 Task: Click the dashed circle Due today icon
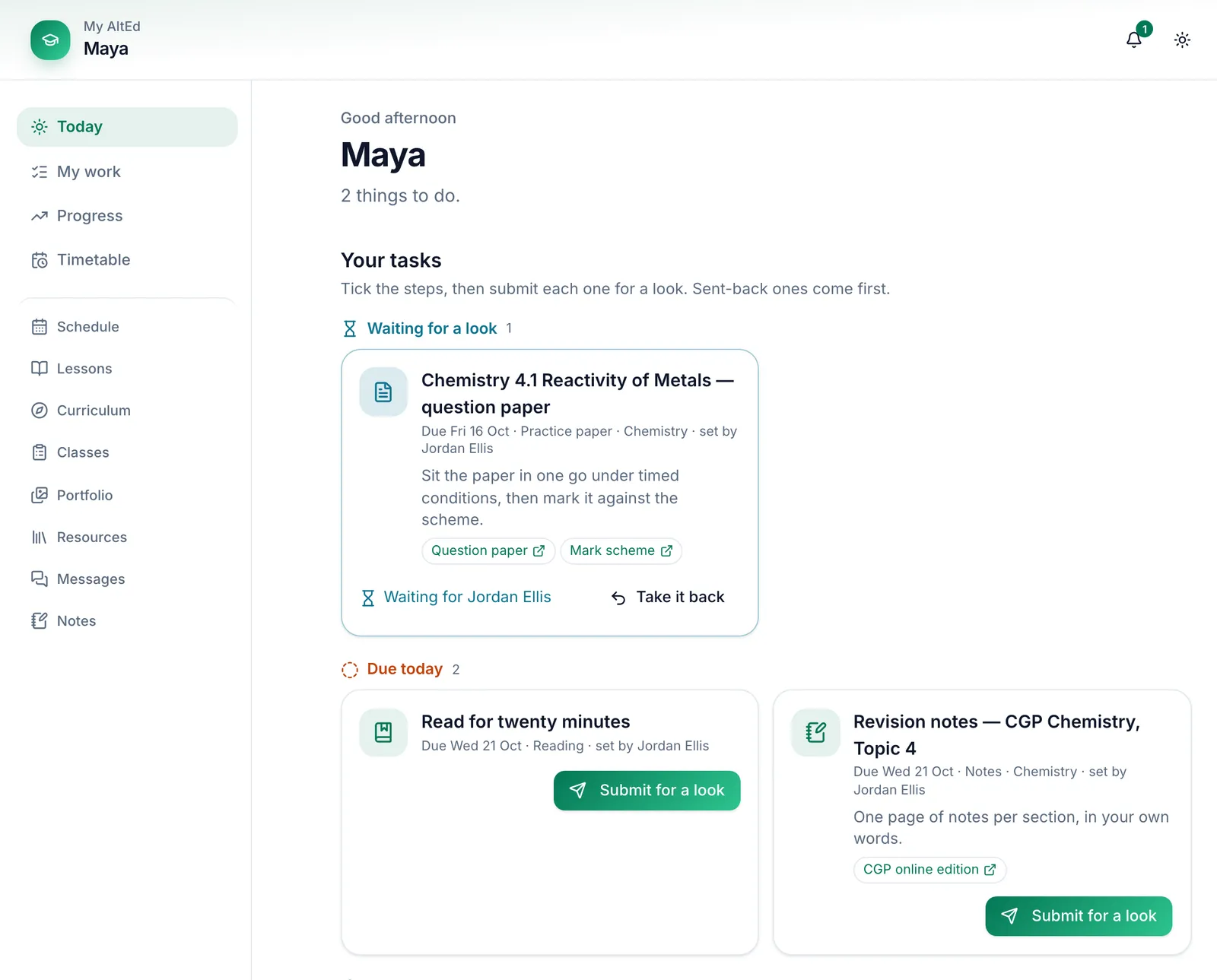[x=350, y=669]
